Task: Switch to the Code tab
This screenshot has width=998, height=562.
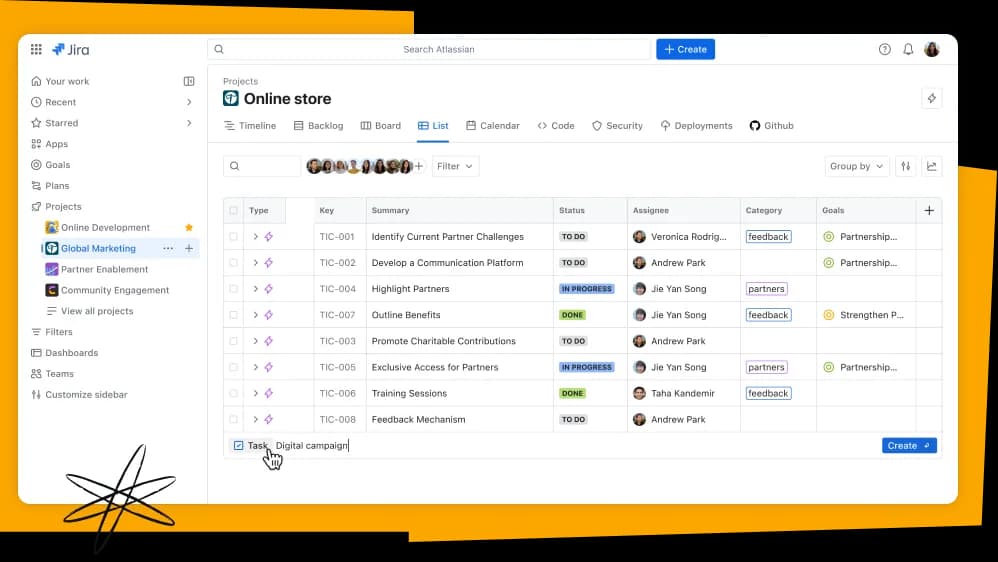Action: coord(556,125)
